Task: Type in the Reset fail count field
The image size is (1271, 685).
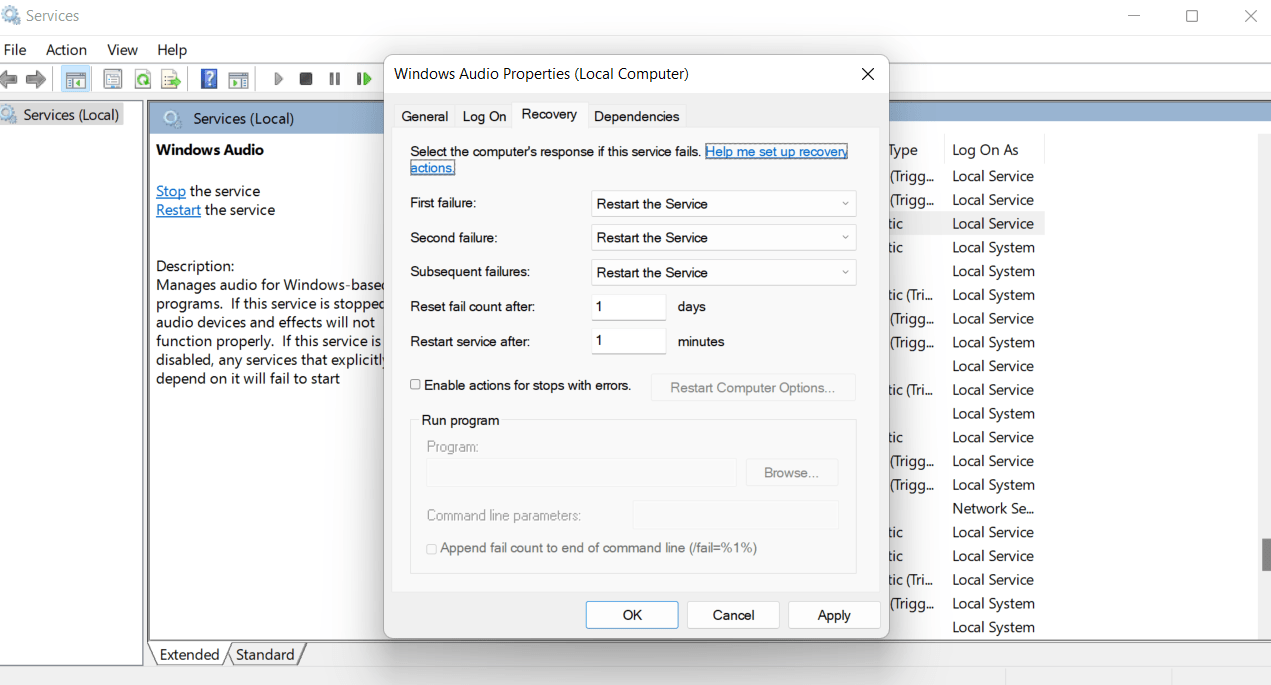Action: (x=628, y=306)
